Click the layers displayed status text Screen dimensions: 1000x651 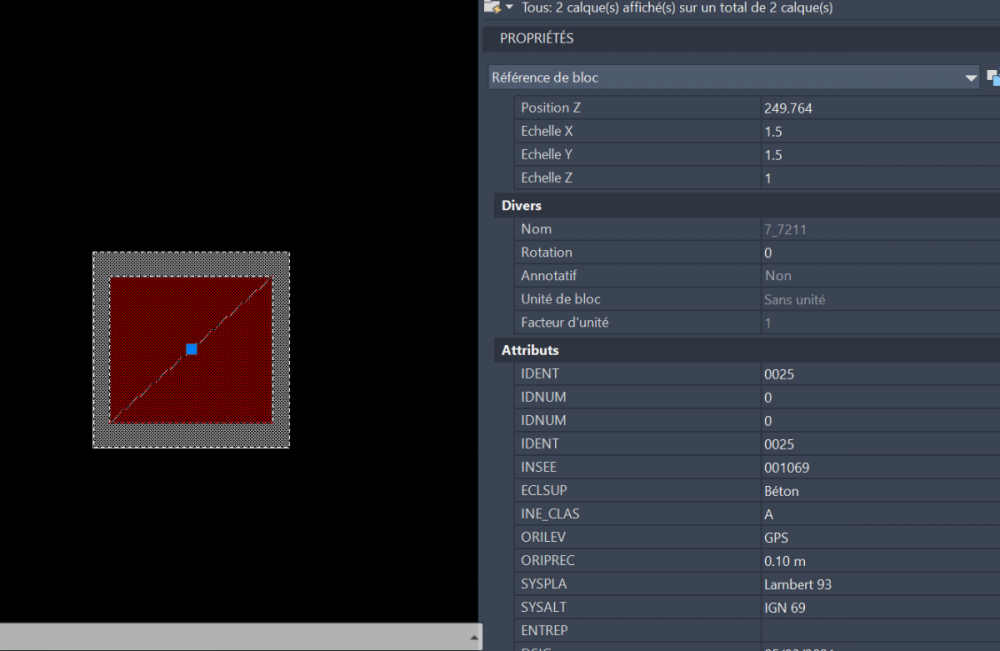677,8
